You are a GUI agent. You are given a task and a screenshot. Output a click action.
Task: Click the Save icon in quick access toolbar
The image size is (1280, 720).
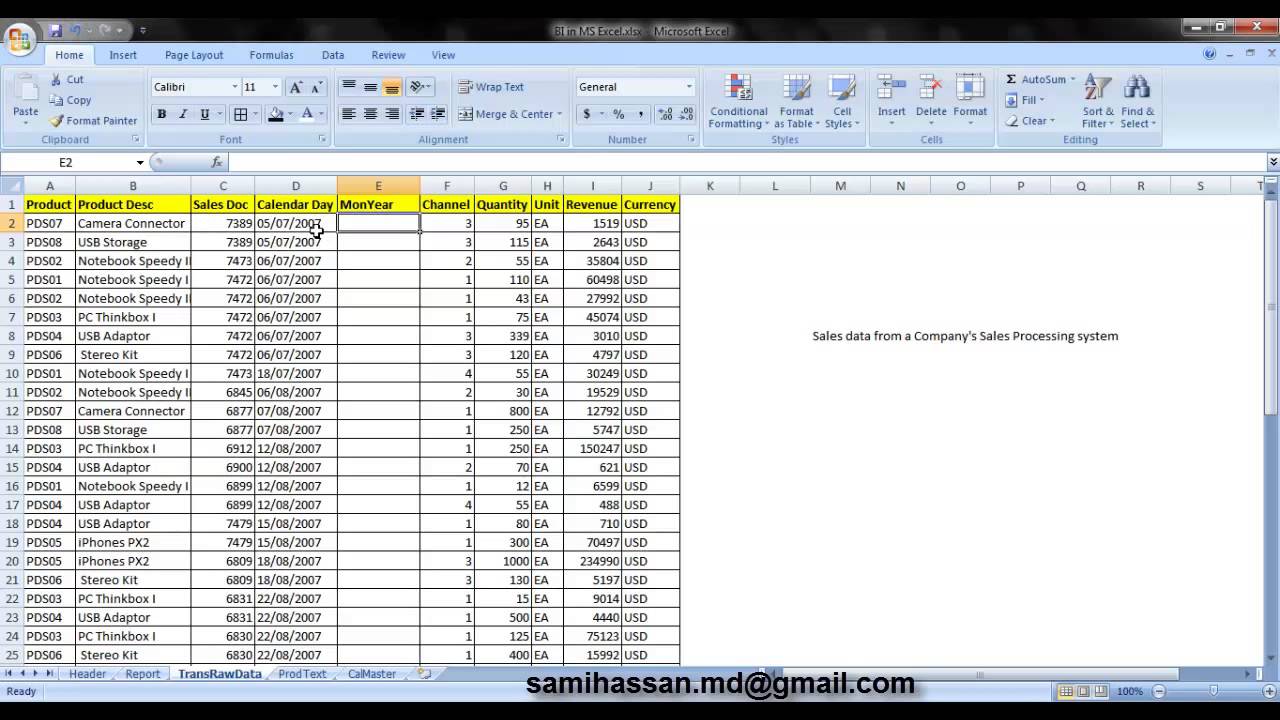pyautogui.click(x=56, y=31)
